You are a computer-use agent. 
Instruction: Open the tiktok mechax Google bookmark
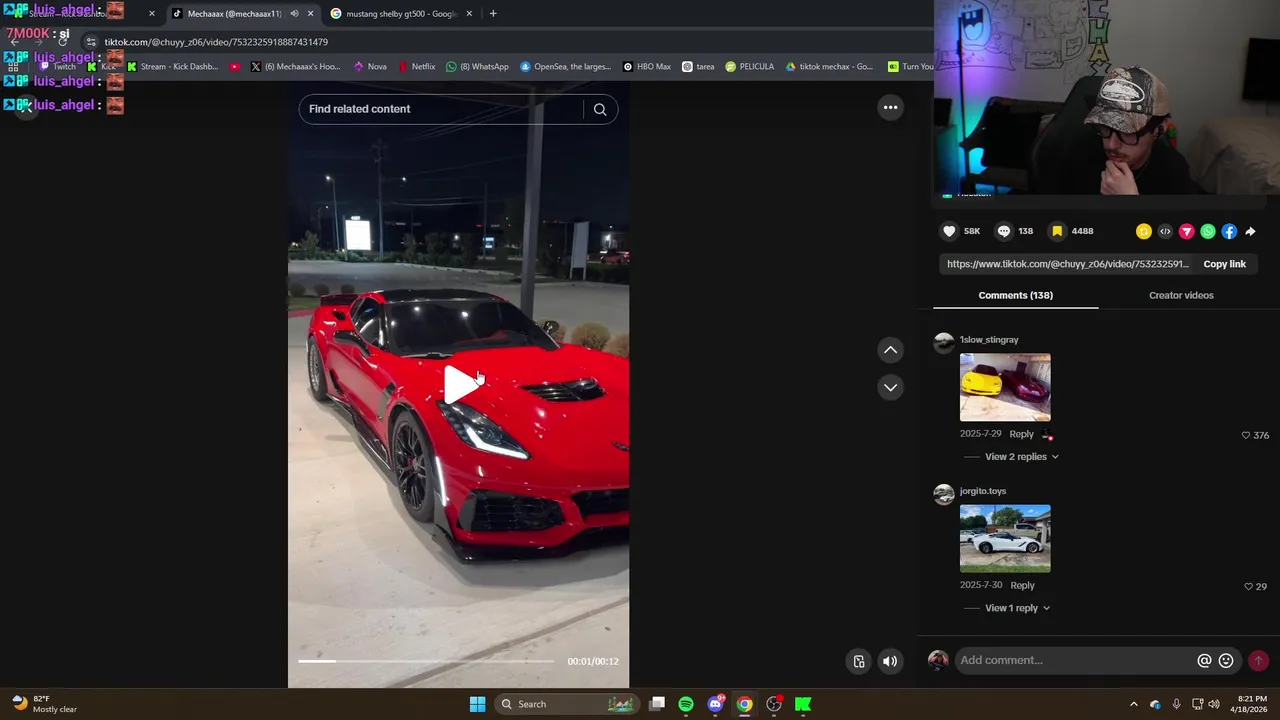click(x=829, y=67)
